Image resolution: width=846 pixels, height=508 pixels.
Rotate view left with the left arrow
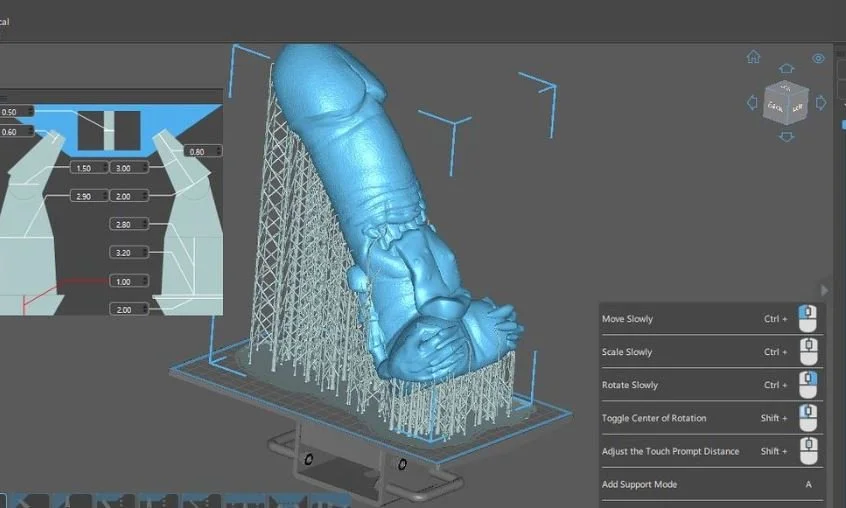coord(752,102)
